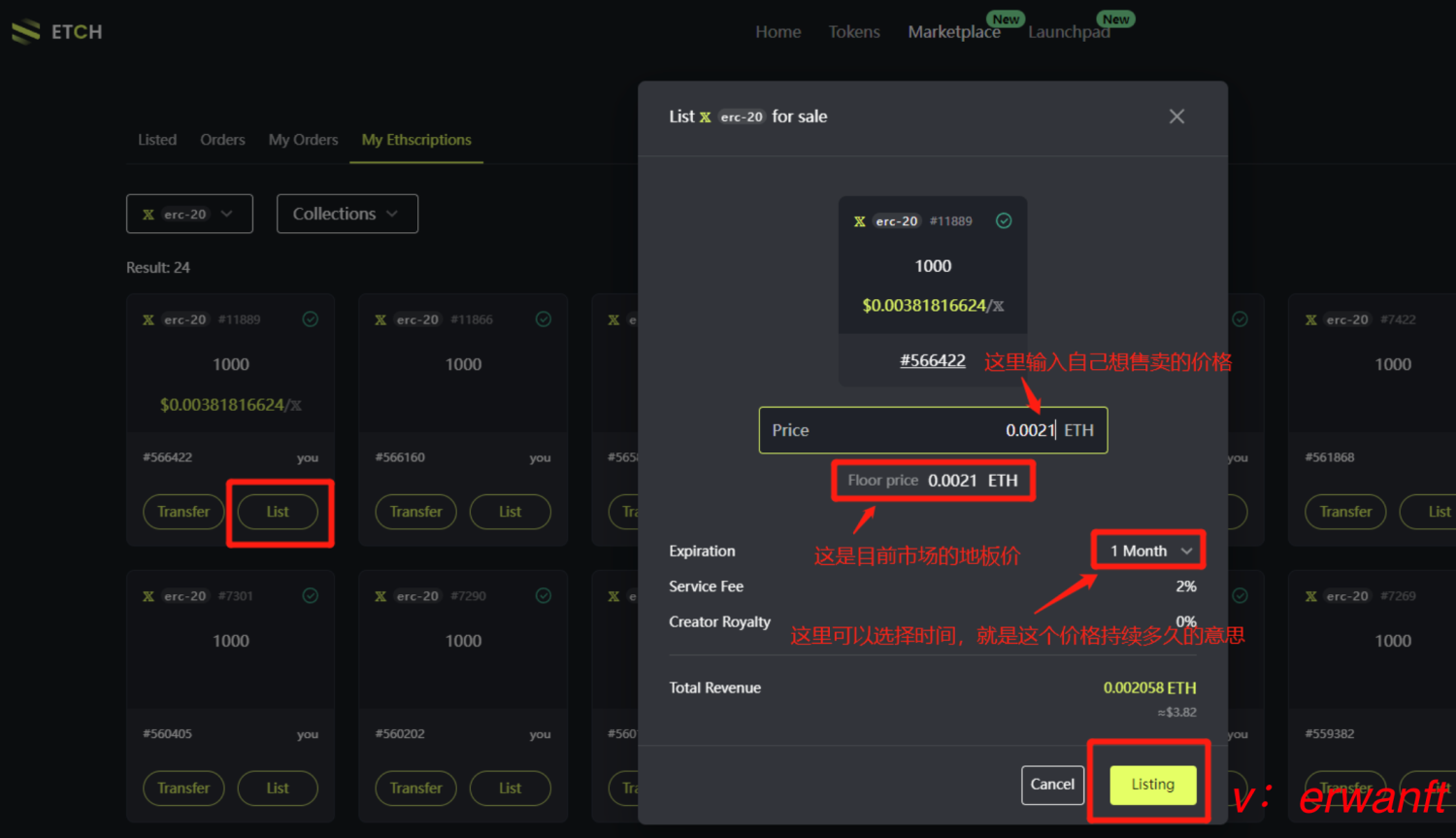This screenshot has height=838, width=1456.
Task: Cancel the listing dialog
Action: pyautogui.click(x=1052, y=785)
